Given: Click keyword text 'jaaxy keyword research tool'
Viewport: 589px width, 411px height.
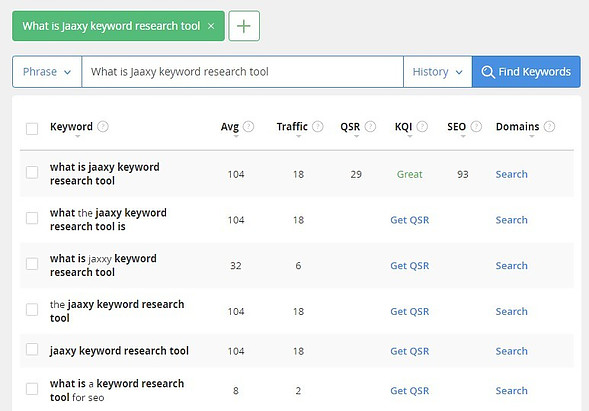Looking at the screenshot, I should 119,351.
